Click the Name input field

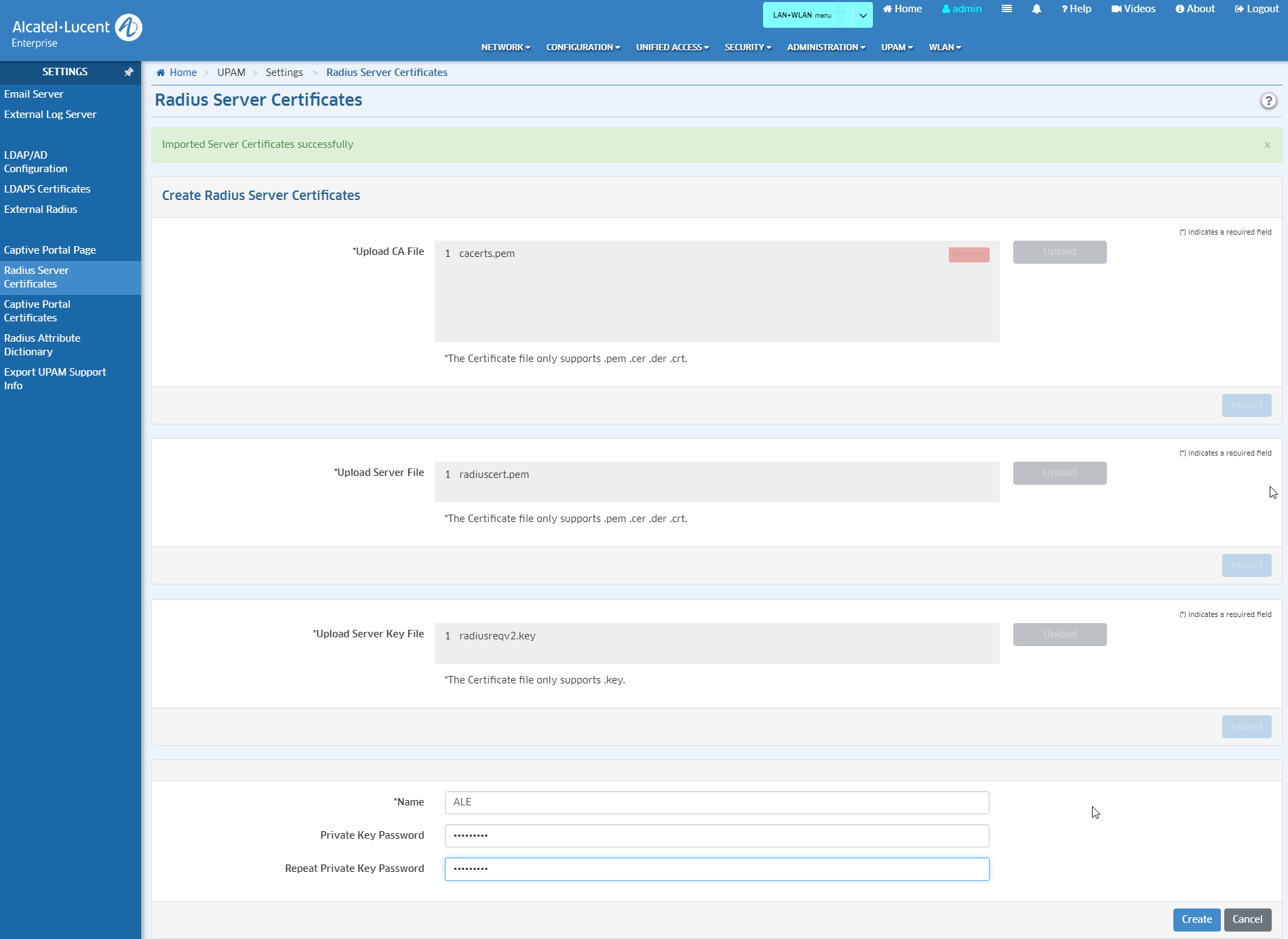point(716,802)
